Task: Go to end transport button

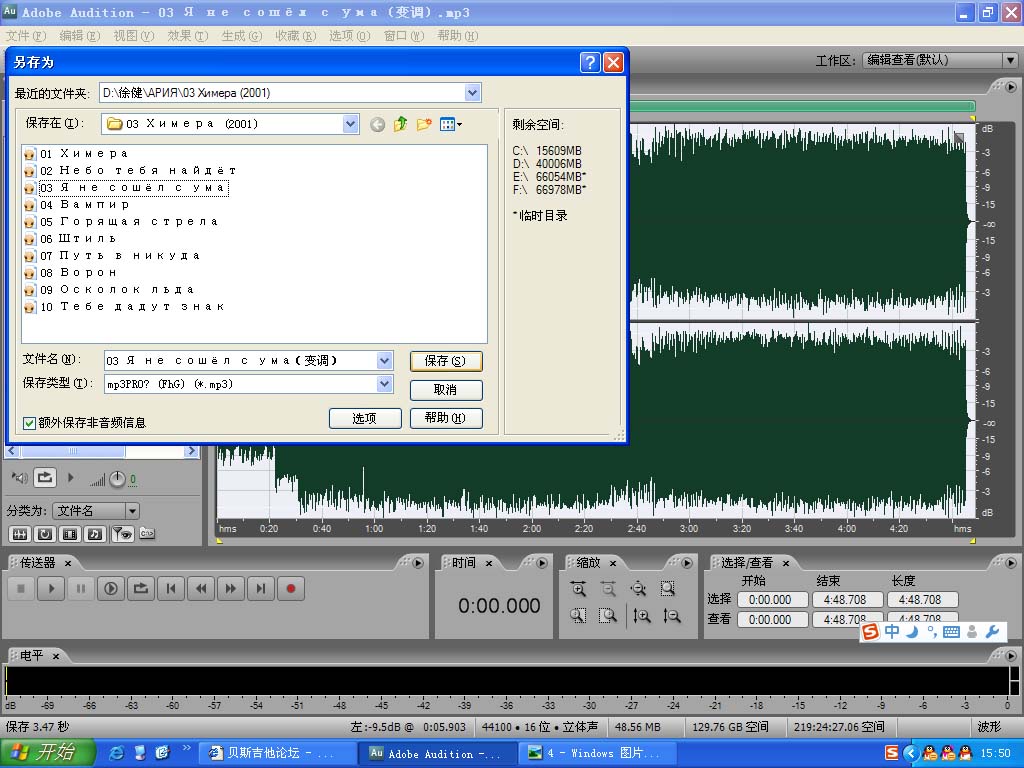Action: (261, 588)
